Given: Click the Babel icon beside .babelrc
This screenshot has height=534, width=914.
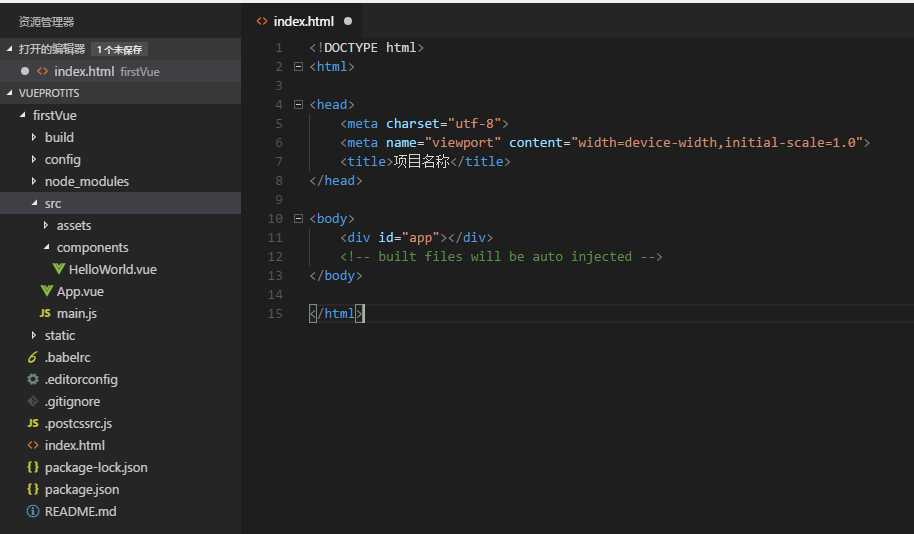Looking at the screenshot, I should coord(33,357).
